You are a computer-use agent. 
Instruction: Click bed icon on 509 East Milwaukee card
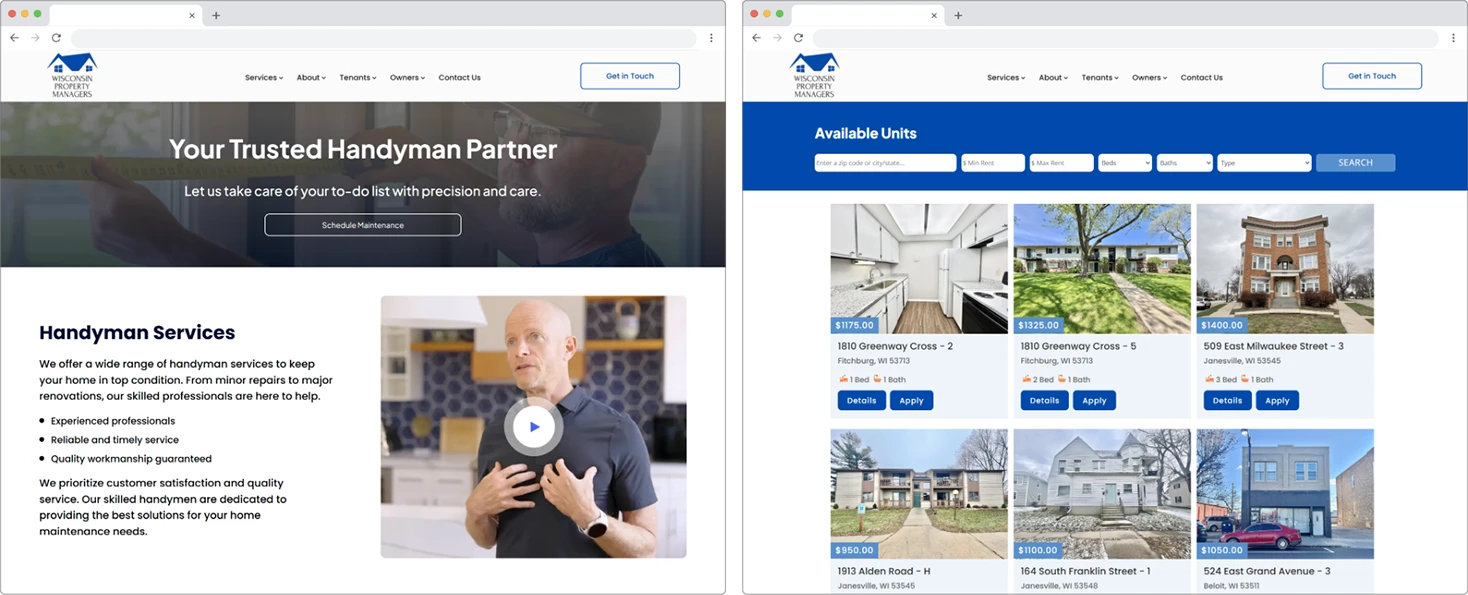1209,379
